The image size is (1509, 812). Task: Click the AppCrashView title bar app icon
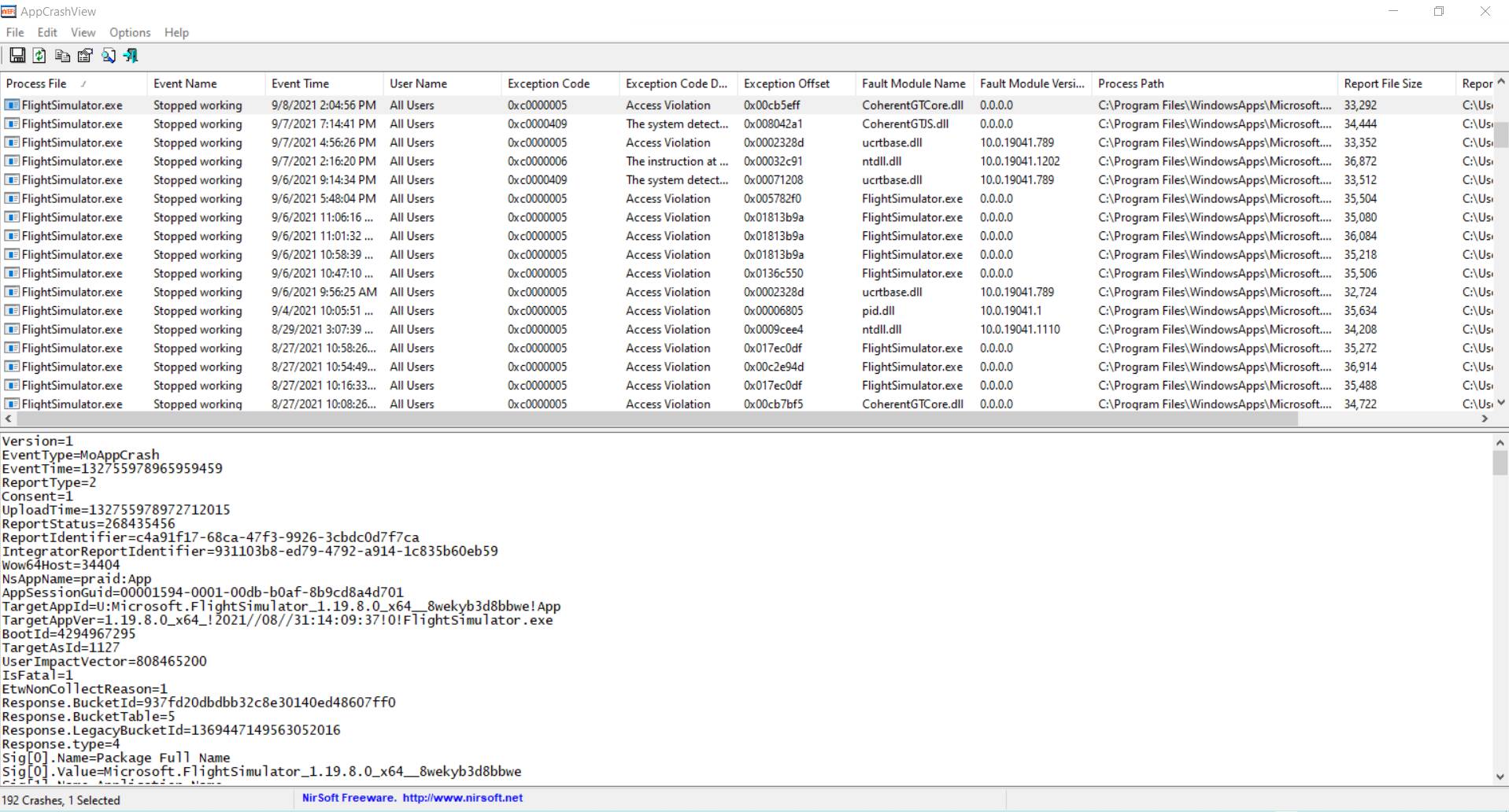9,11
